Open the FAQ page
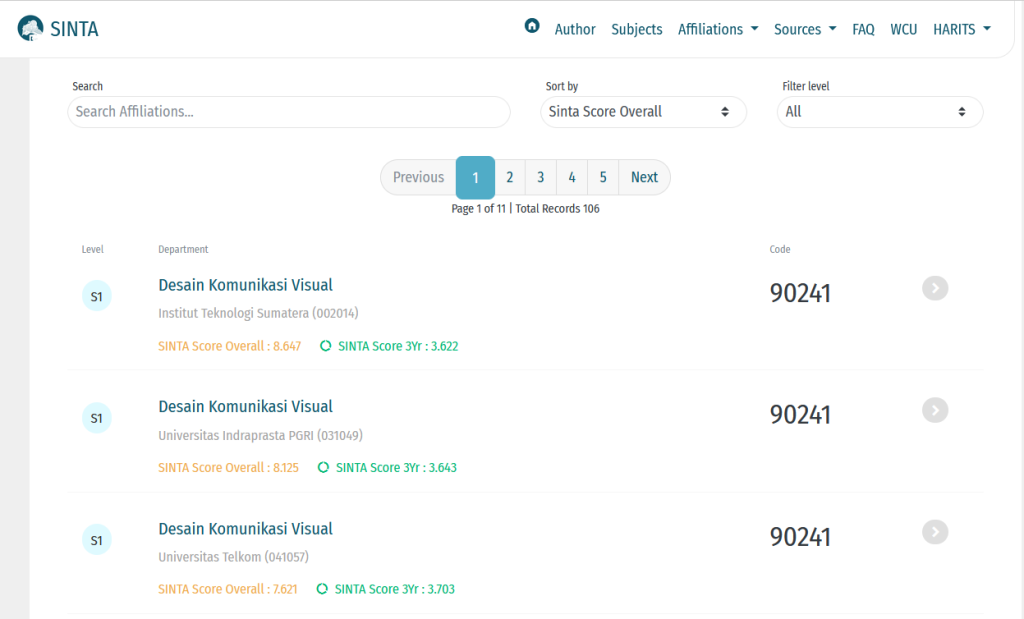The height and width of the screenshot is (619, 1024). tap(863, 29)
